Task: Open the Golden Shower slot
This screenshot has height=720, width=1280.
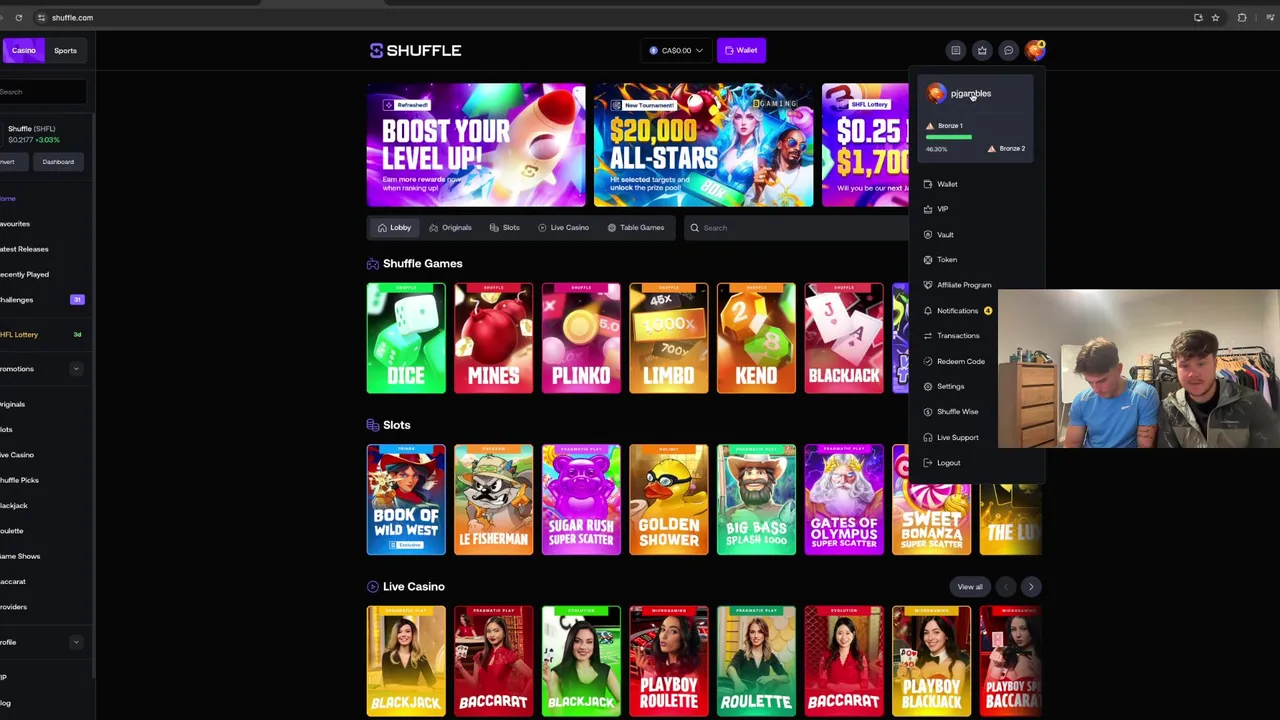Action: [x=669, y=500]
